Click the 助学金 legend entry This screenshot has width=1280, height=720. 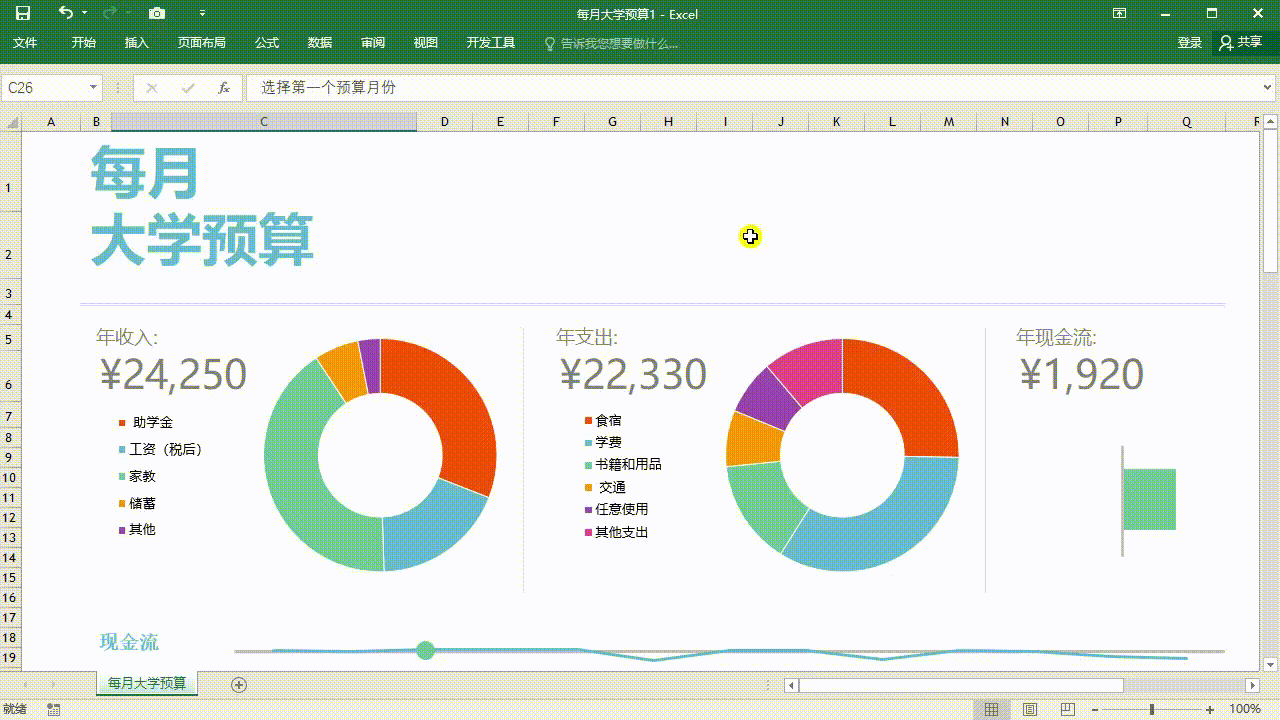(146, 422)
